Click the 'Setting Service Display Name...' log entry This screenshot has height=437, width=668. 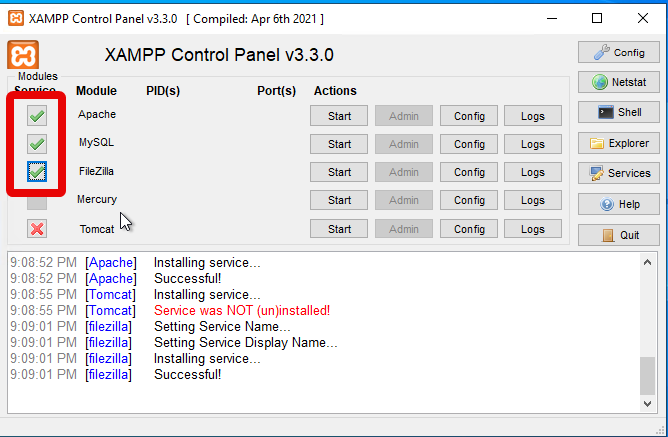245,342
